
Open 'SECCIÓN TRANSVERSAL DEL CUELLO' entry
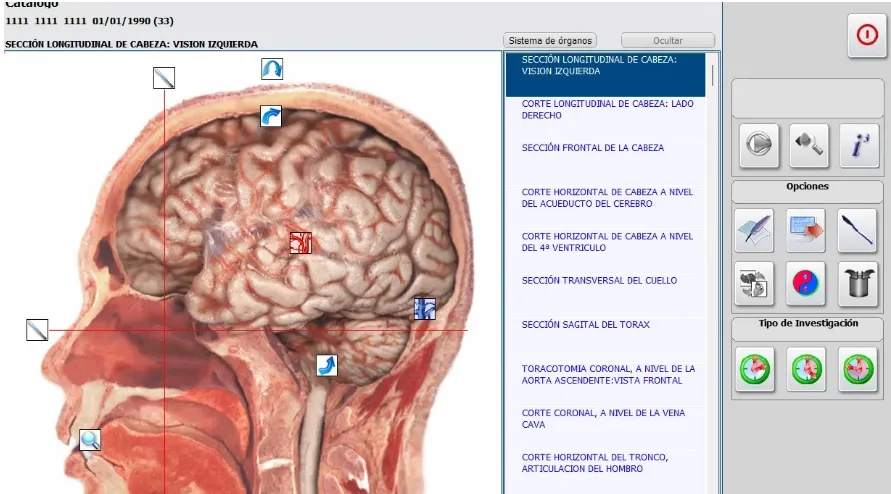(x=599, y=281)
